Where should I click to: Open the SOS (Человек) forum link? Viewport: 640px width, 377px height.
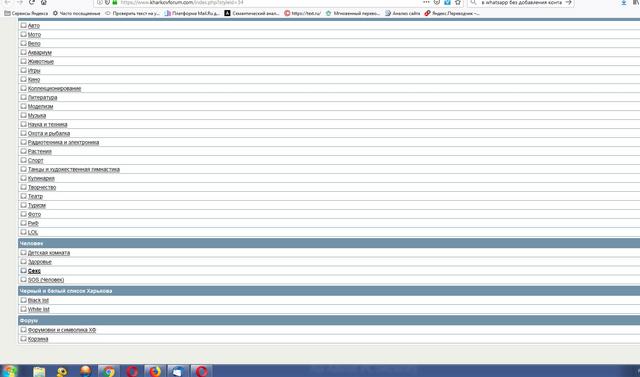(46, 280)
